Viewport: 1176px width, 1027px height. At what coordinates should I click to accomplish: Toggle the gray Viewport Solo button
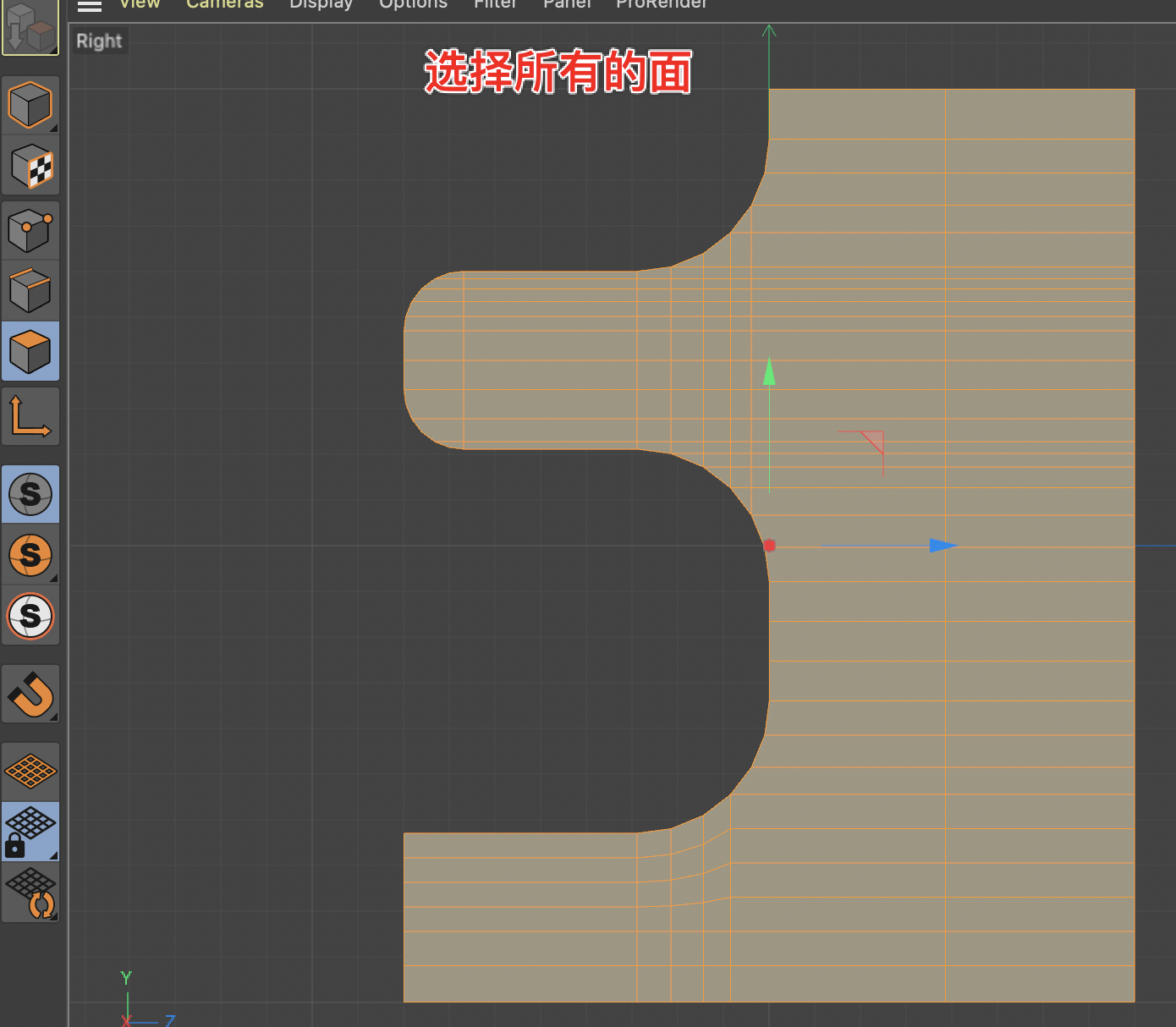coord(30,494)
